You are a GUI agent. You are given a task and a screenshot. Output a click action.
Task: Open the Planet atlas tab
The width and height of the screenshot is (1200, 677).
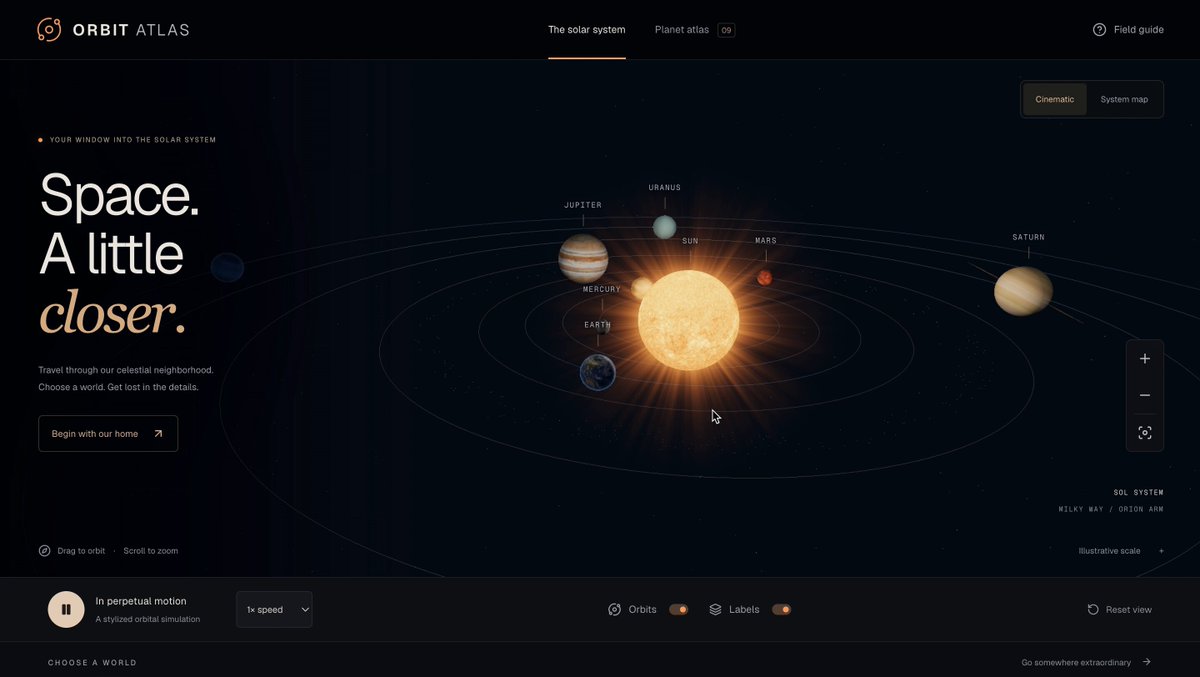[682, 30]
